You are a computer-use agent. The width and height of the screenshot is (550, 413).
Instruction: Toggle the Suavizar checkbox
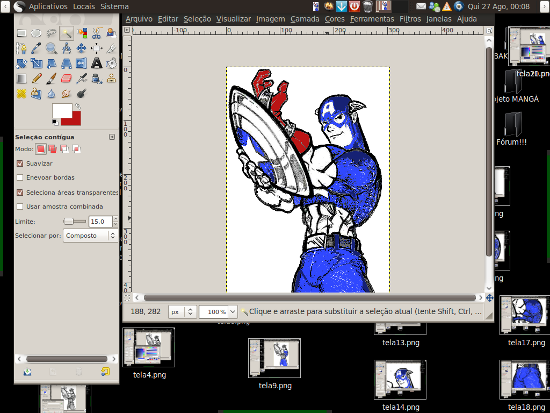[20, 164]
